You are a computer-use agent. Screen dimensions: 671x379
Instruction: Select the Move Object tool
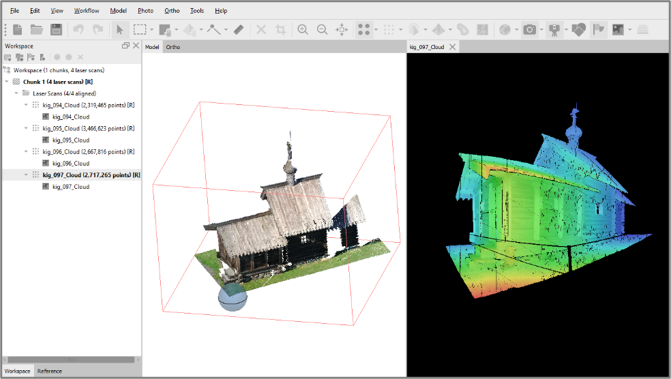coord(190,30)
